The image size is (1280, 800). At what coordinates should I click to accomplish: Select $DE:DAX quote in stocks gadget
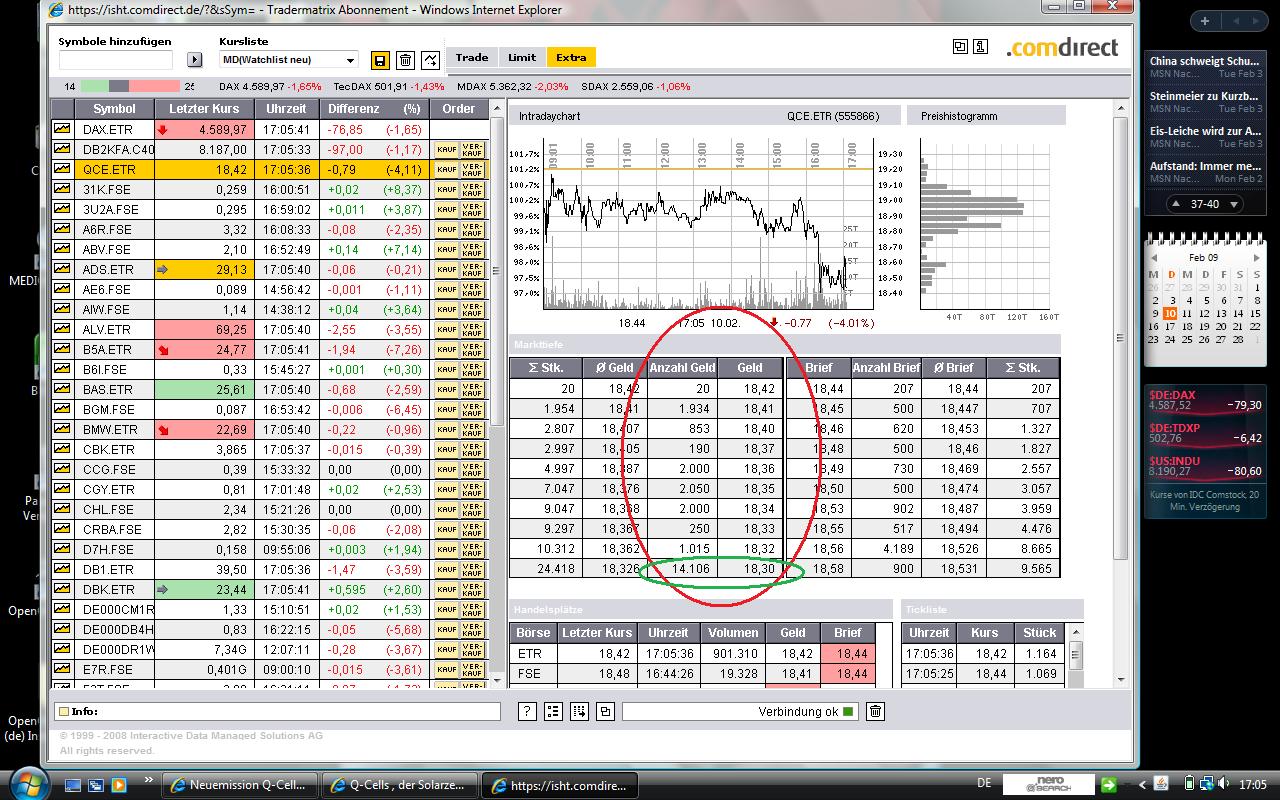point(1205,400)
